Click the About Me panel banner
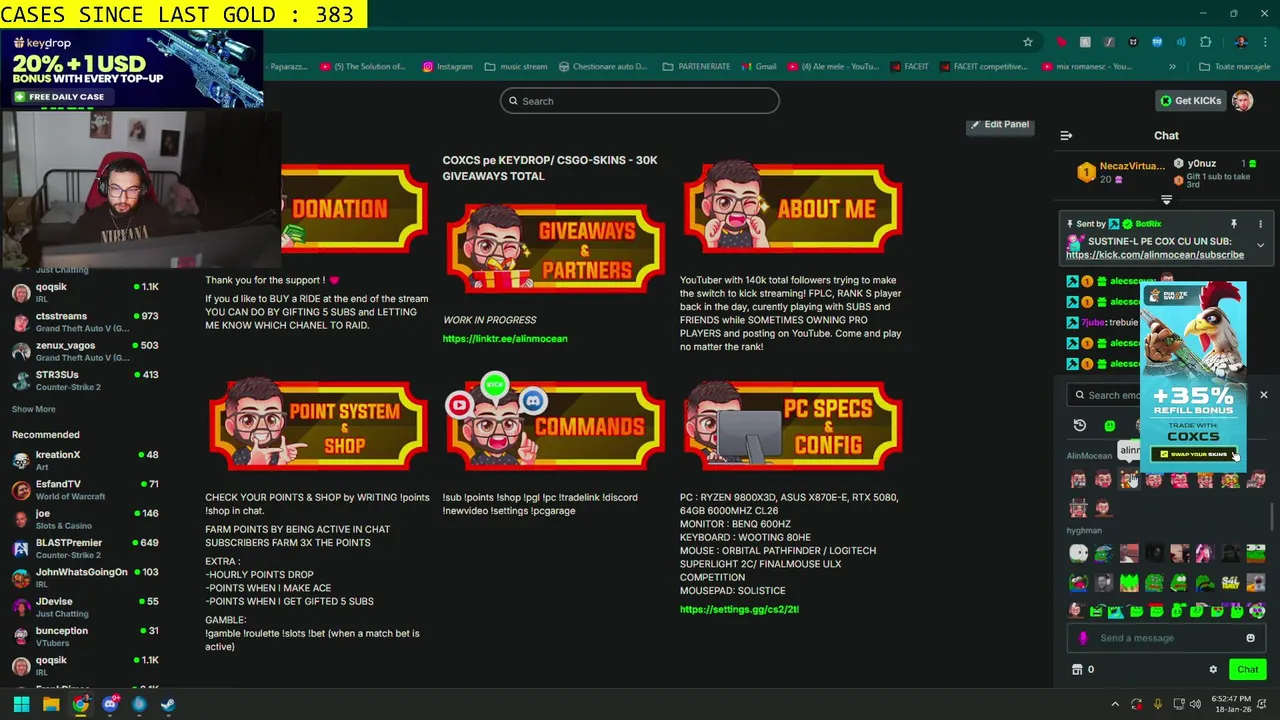Viewport: 1280px width, 720px height. (x=792, y=207)
